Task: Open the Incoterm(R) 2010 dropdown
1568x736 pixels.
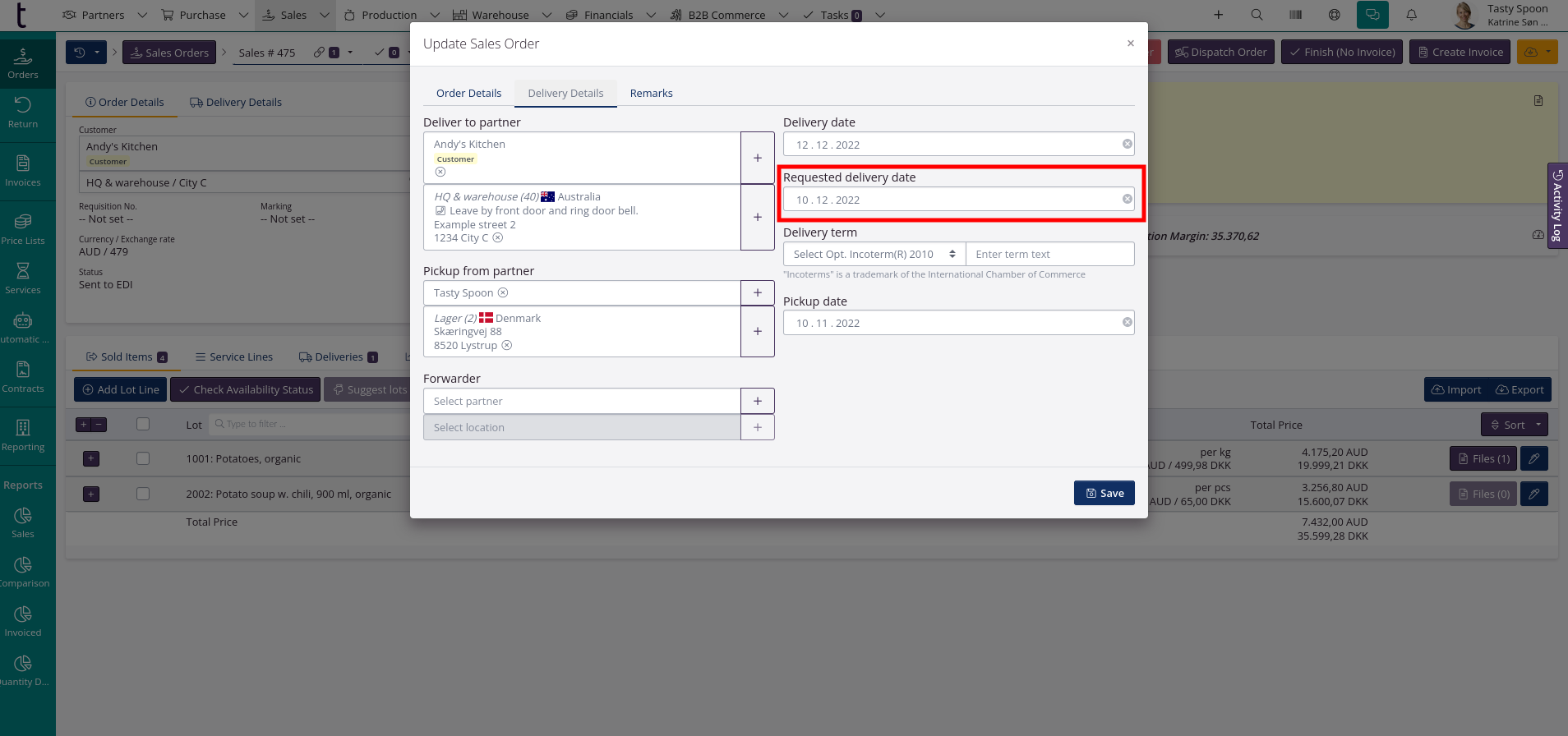Action: tap(874, 255)
